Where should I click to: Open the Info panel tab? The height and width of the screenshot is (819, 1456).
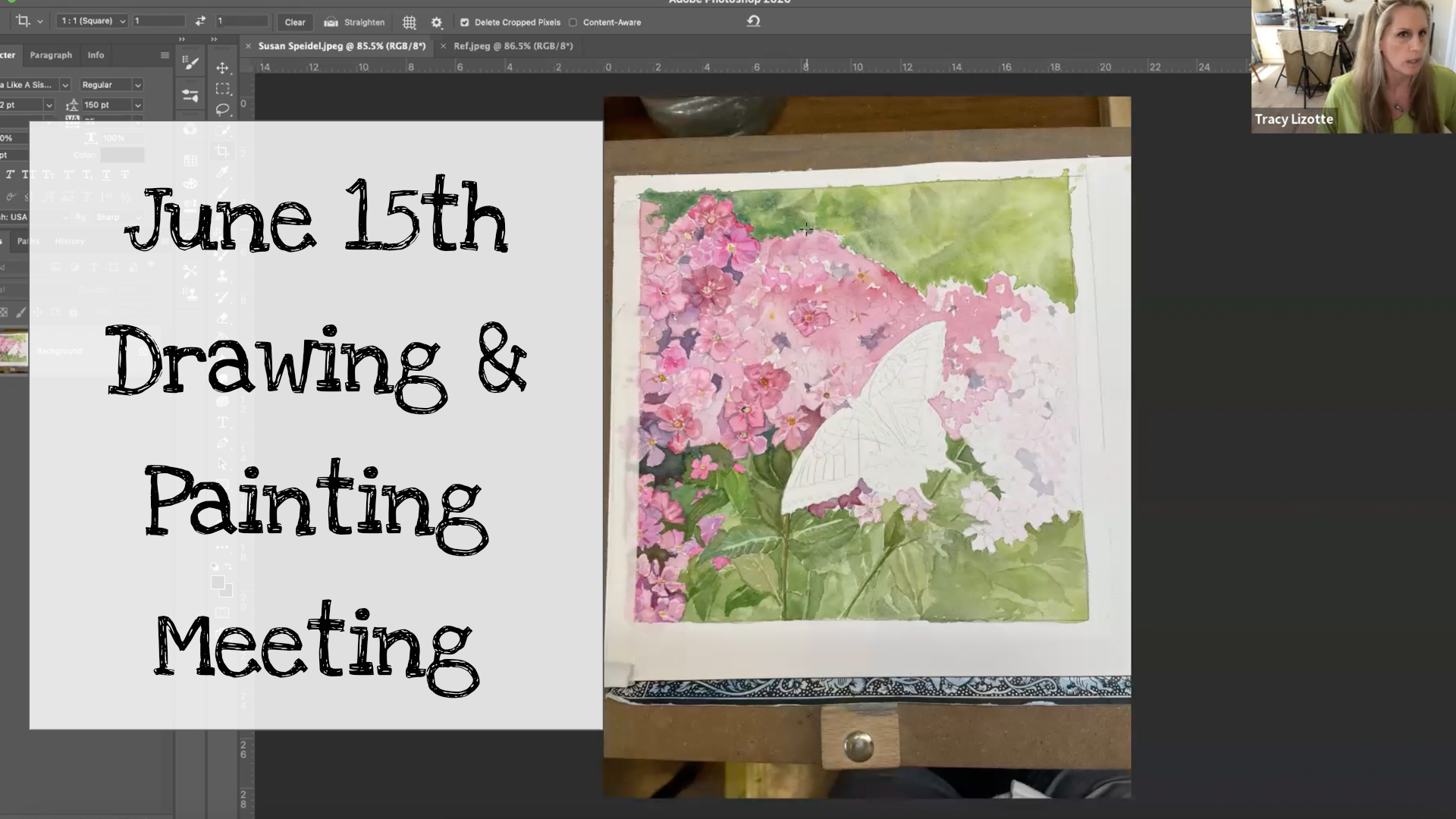96,55
